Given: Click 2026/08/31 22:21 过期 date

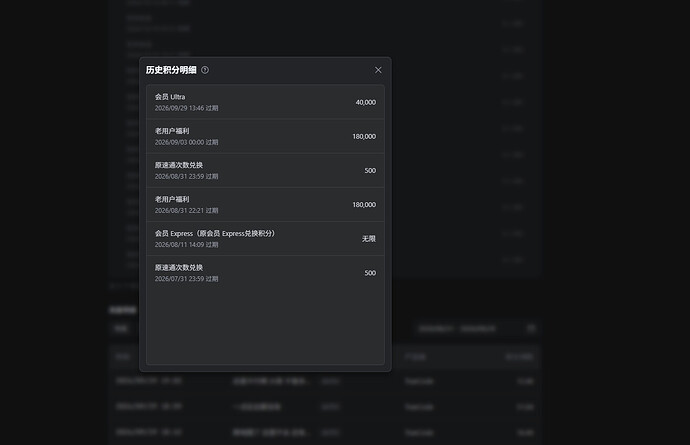Looking at the screenshot, I should click(187, 210).
